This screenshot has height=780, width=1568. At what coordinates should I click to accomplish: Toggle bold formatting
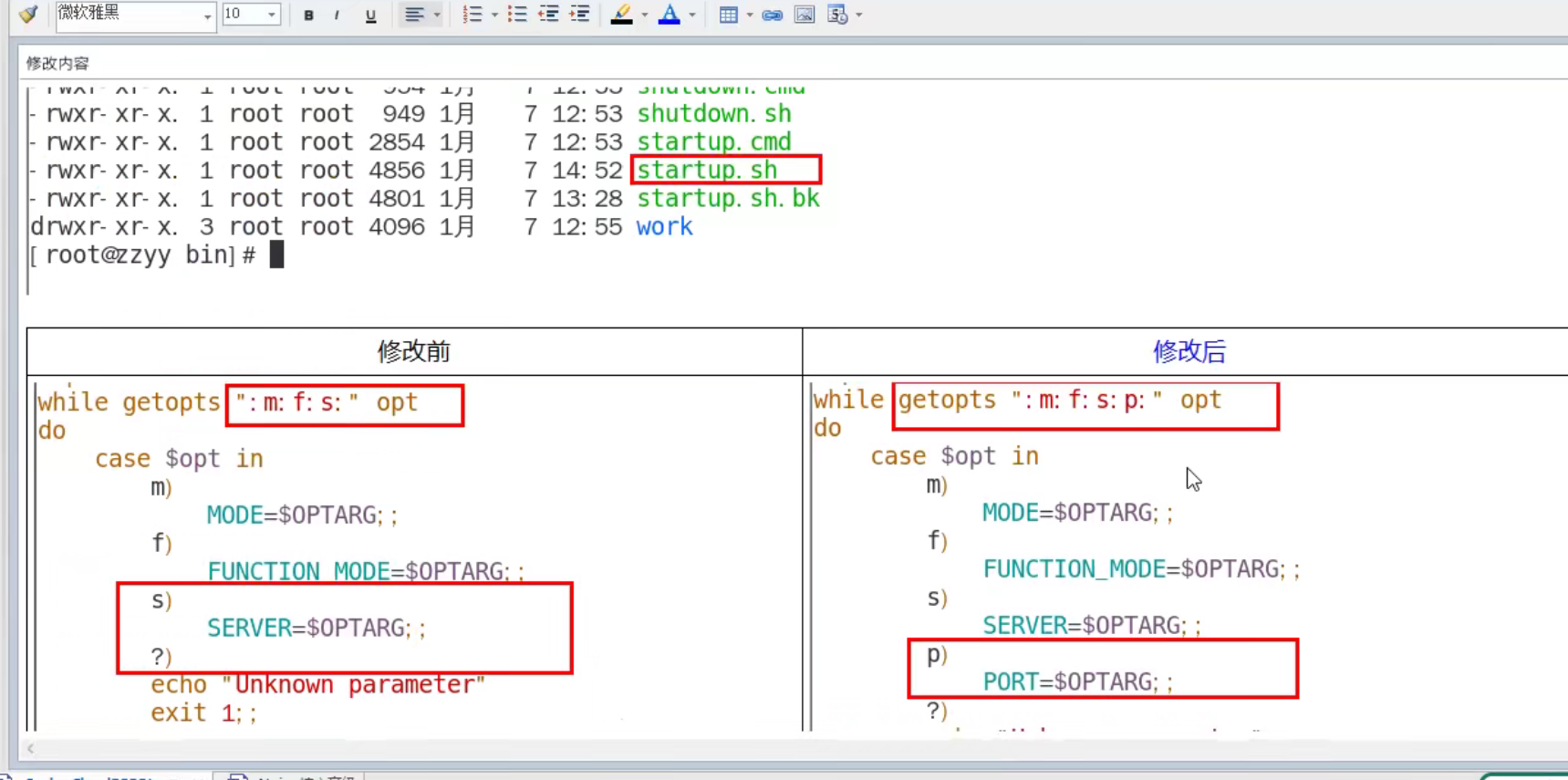(308, 16)
